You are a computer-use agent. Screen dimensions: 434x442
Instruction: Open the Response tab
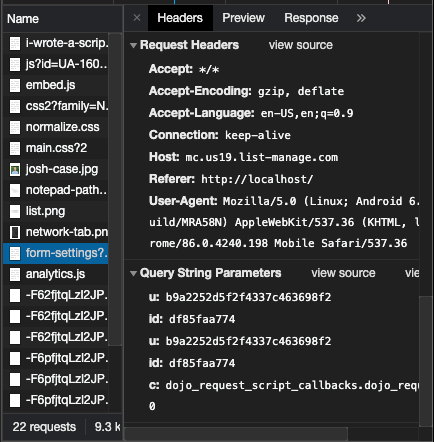click(x=311, y=18)
